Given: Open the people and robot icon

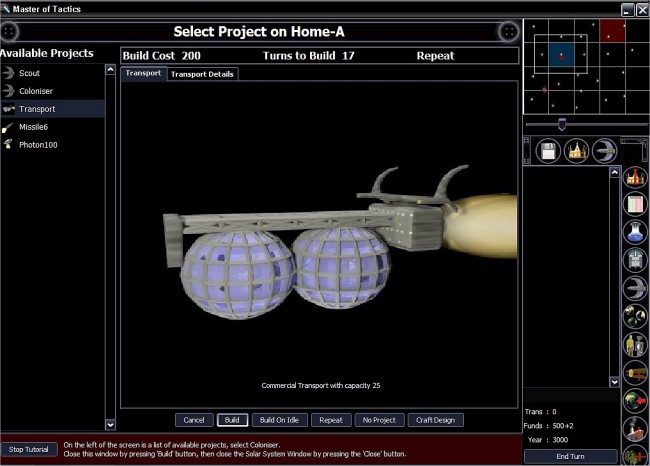Looking at the screenshot, I should click(x=635, y=344).
